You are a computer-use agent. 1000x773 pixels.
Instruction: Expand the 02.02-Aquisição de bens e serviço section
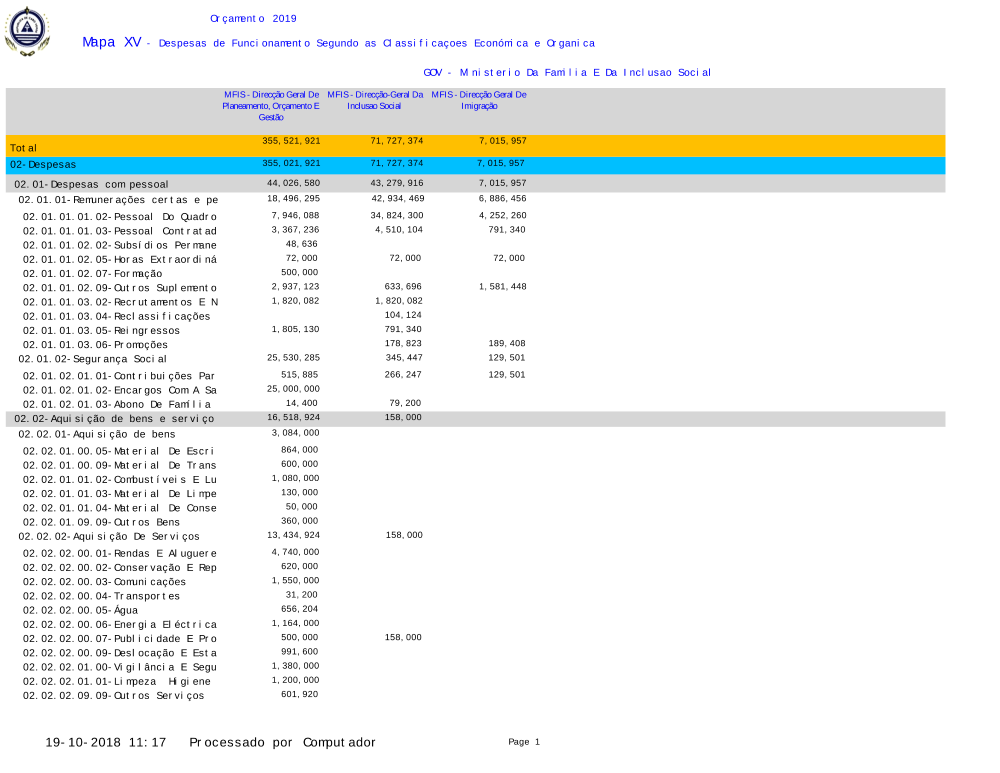coord(113,419)
